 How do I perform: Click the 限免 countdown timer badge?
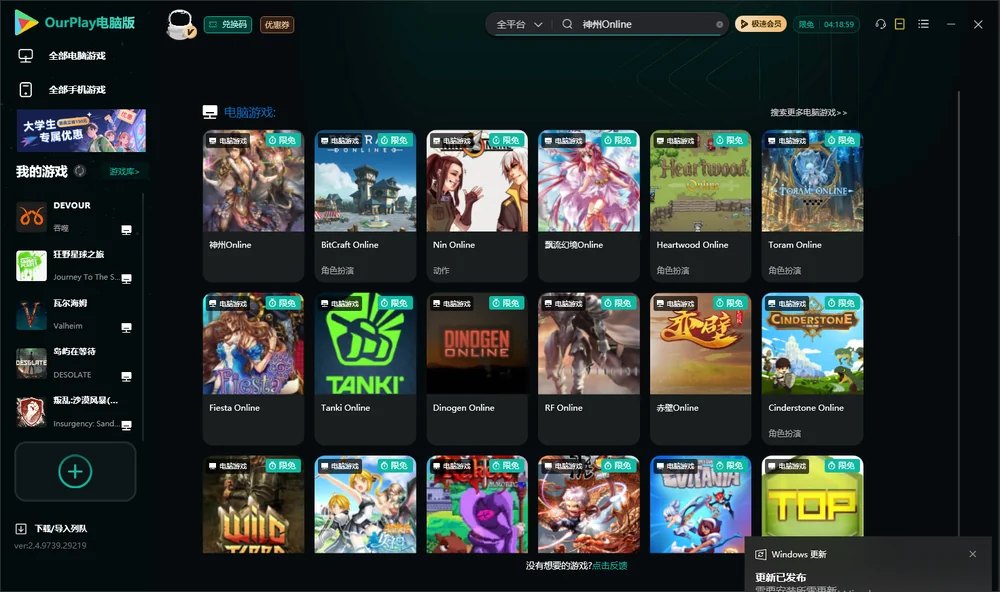[x=826, y=24]
